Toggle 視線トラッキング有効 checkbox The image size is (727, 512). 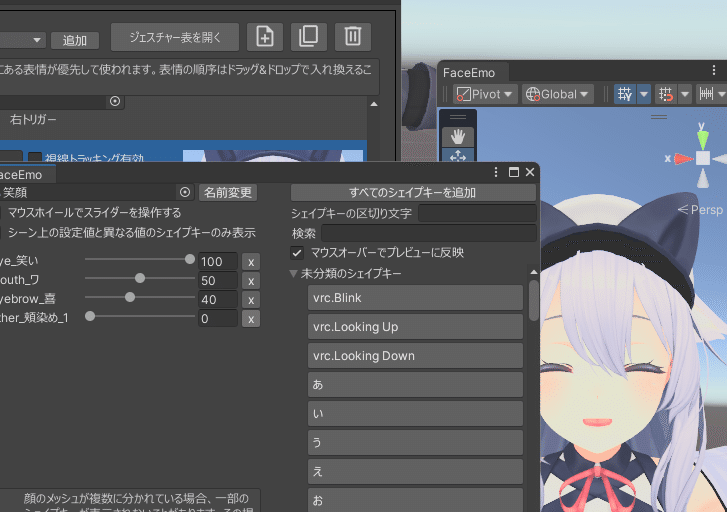coord(35,158)
